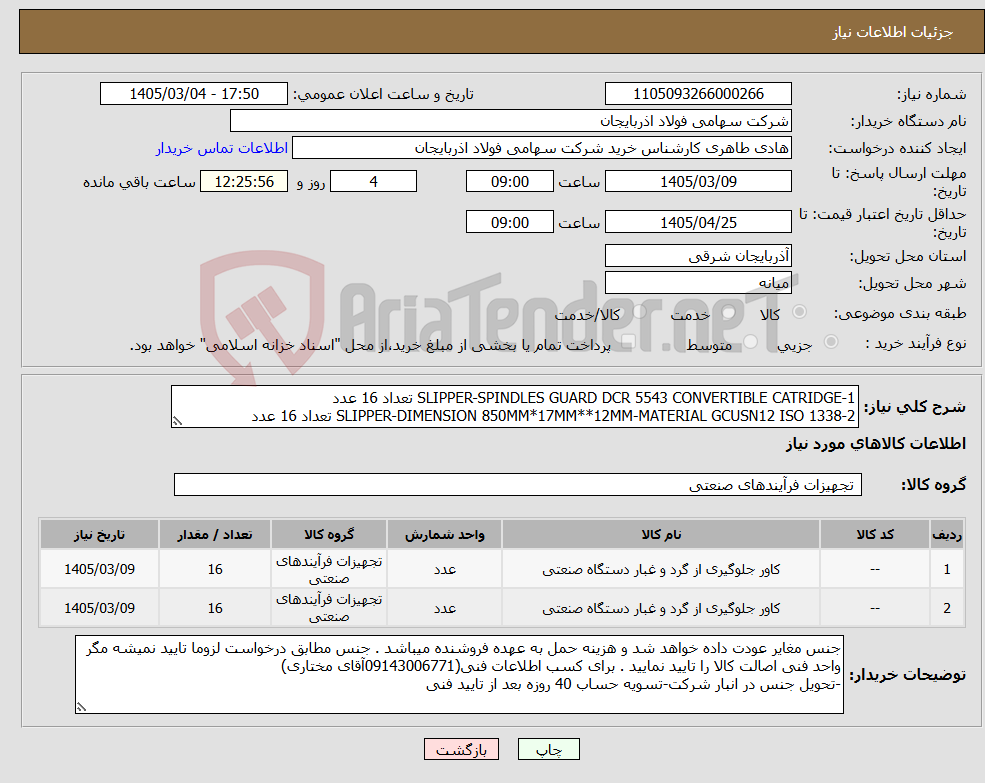The width and height of the screenshot is (985, 783).
Task: Click the کد کالا column header
Action: [x=875, y=535]
